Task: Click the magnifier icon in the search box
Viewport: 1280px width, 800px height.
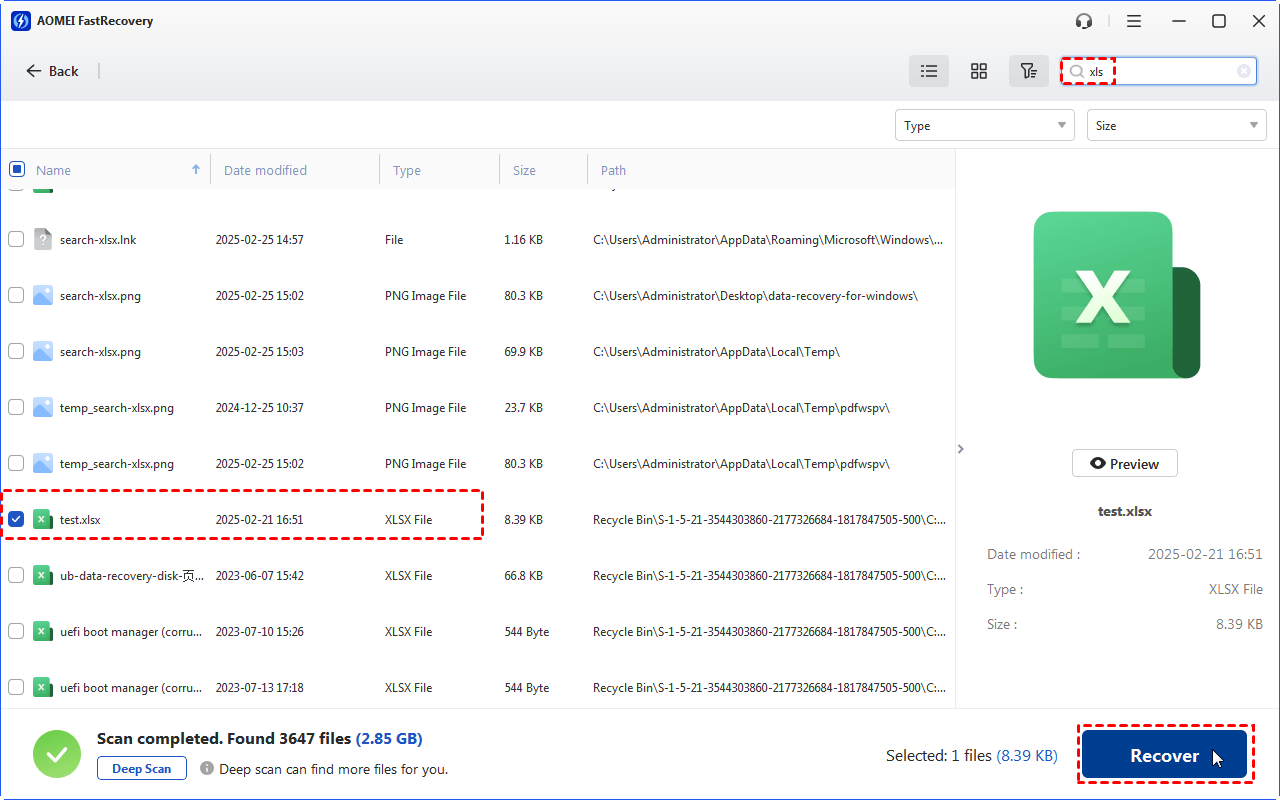Action: [x=1077, y=71]
